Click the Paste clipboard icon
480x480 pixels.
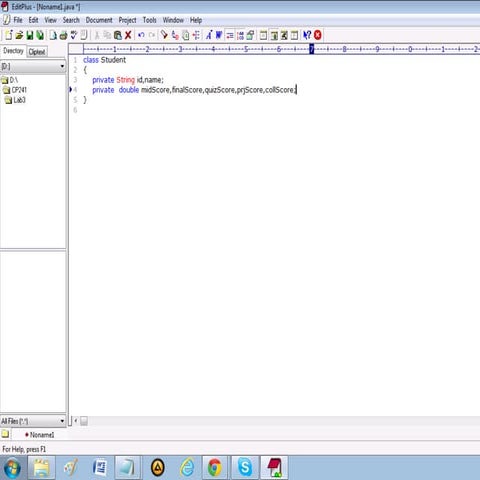pos(118,35)
